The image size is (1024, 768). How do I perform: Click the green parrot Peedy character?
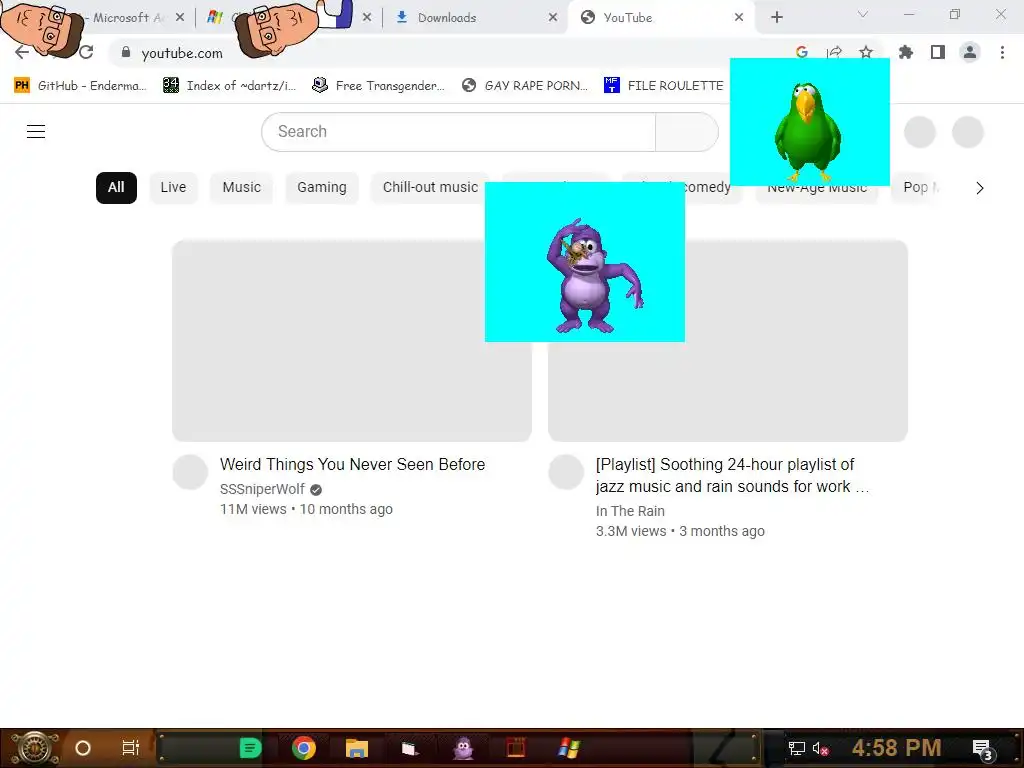click(x=807, y=131)
